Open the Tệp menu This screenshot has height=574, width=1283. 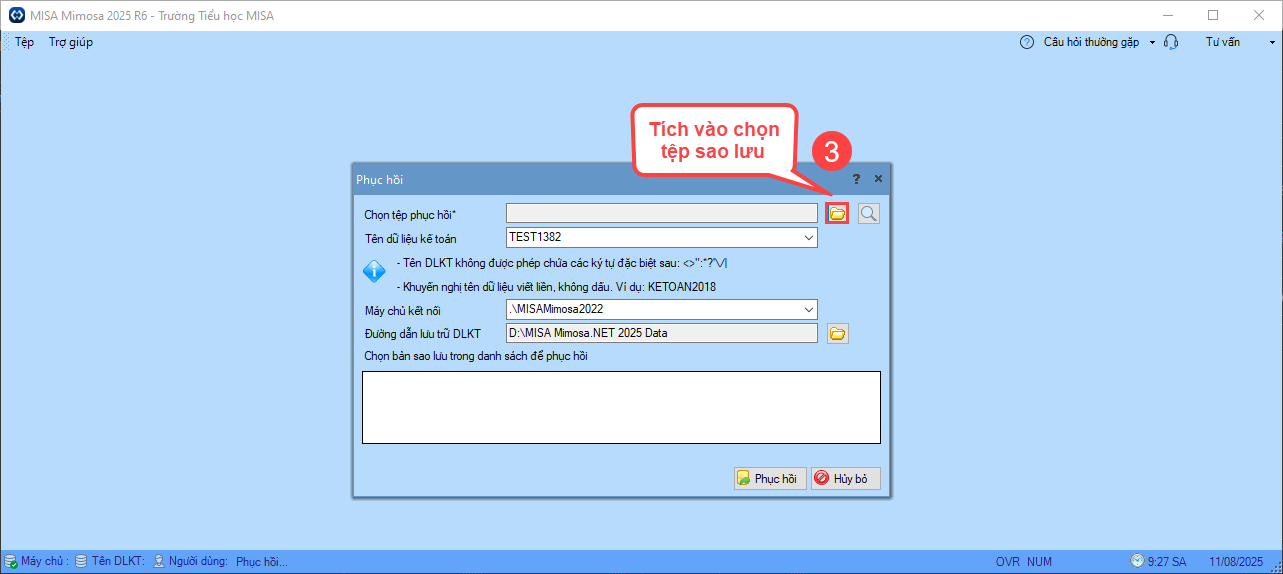(x=24, y=42)
